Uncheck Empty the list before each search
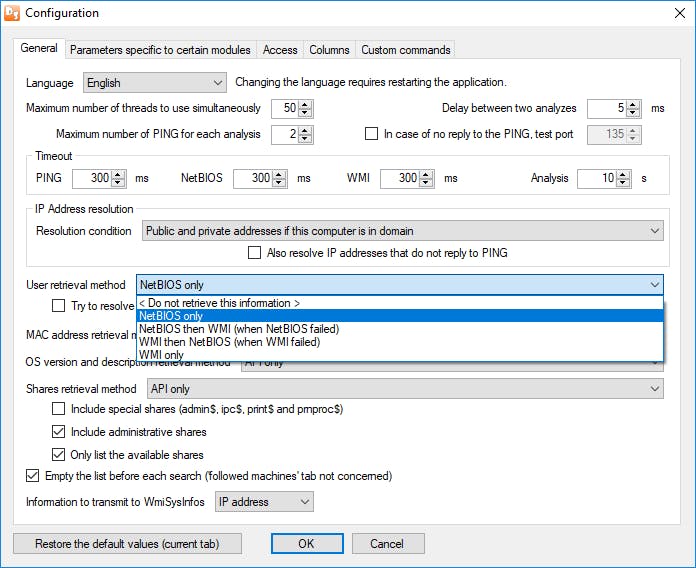 [32, 476]
